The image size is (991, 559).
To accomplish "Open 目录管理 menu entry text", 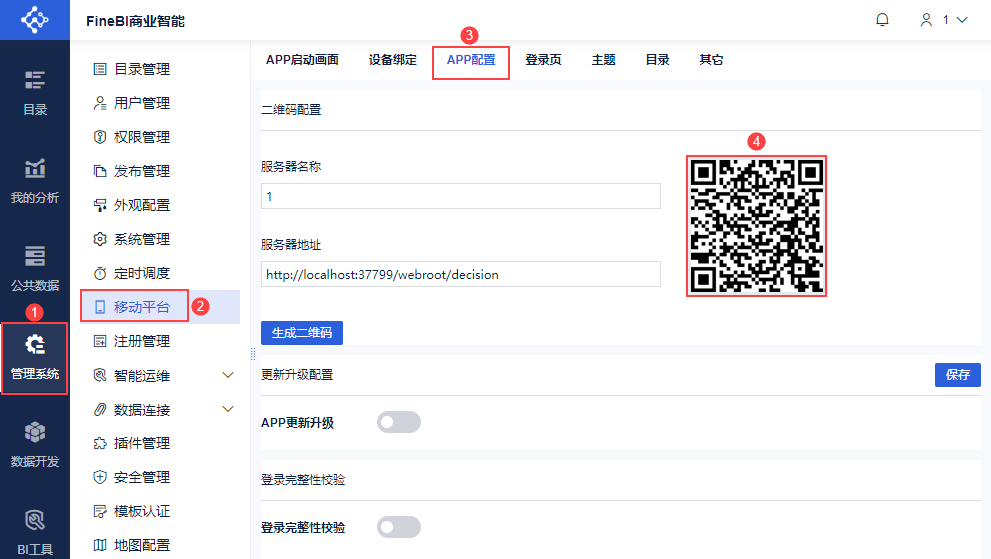I will pos(142,69).
